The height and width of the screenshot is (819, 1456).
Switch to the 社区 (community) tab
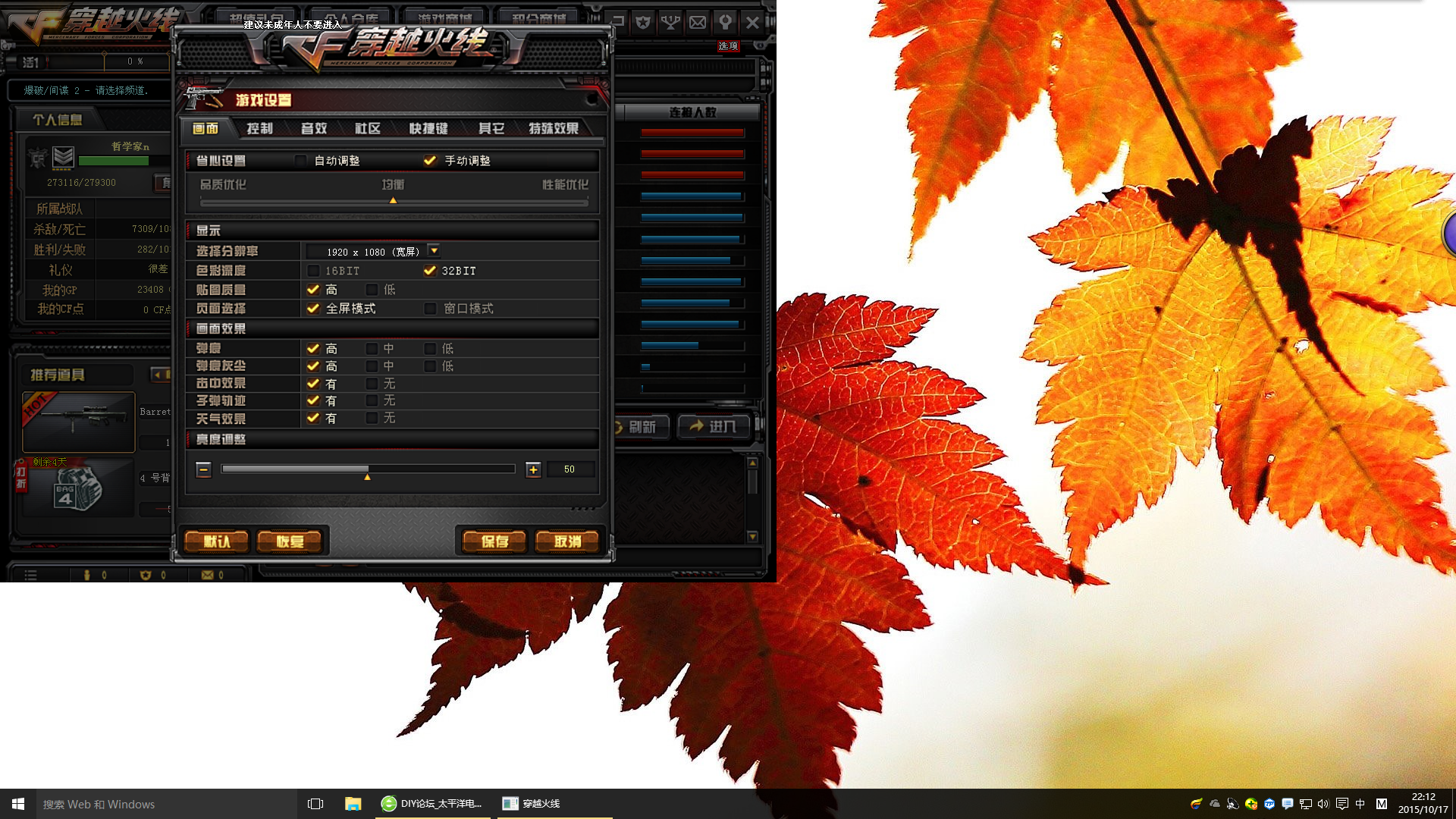click(x=368, y=129)
